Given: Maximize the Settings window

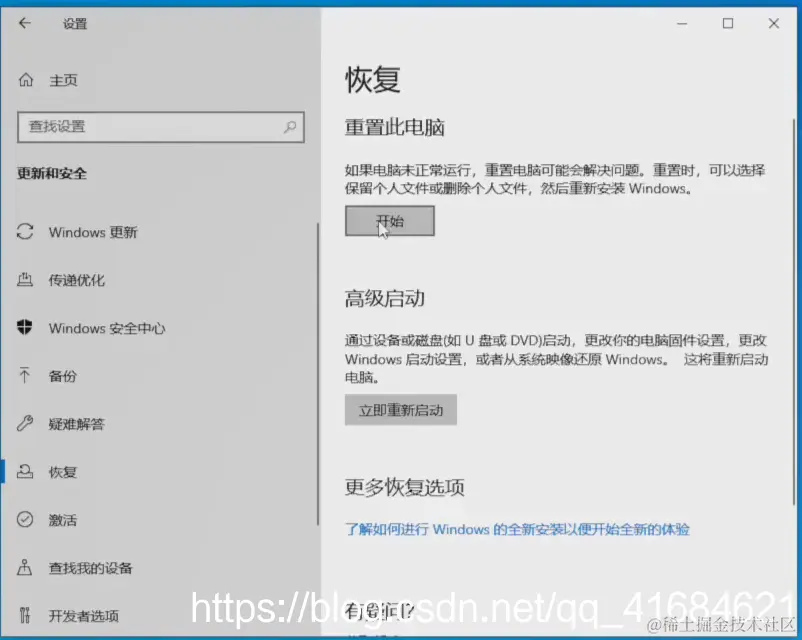Looking at the screenshot, I should coord(727,22).
